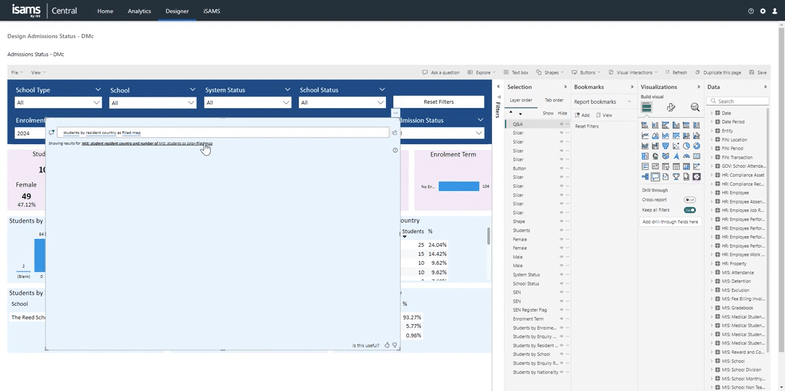Click the Reset Filters button

click(439, 102)
